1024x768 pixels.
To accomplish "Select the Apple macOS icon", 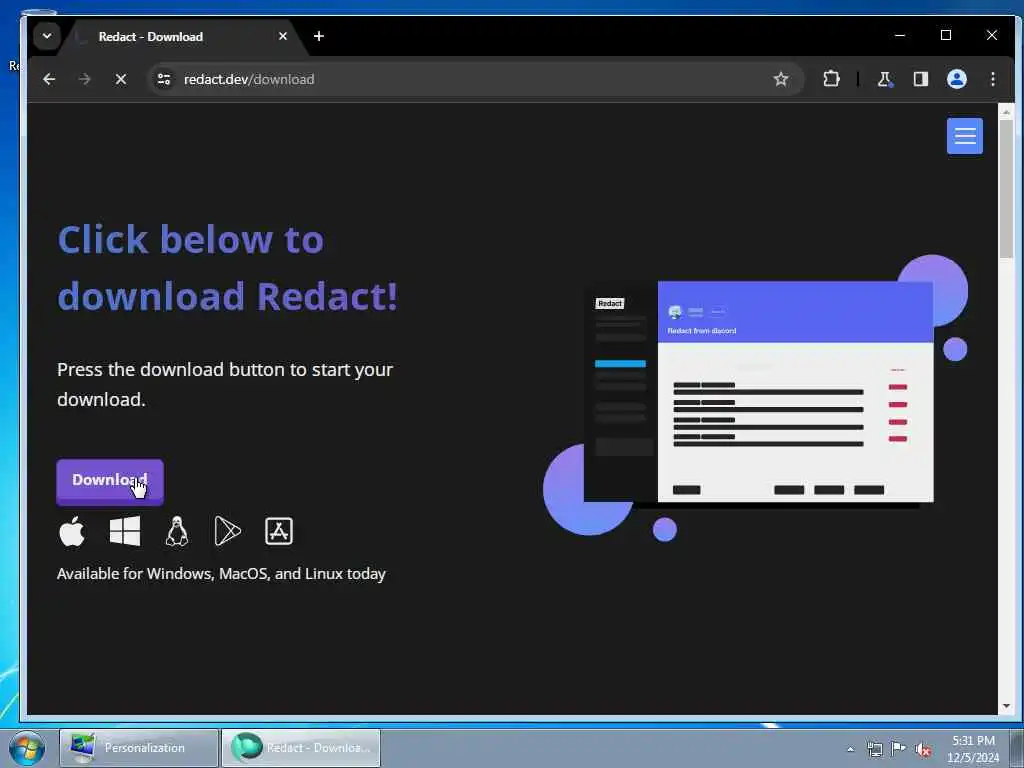I will pyautogui.click(x=72, y=531).
